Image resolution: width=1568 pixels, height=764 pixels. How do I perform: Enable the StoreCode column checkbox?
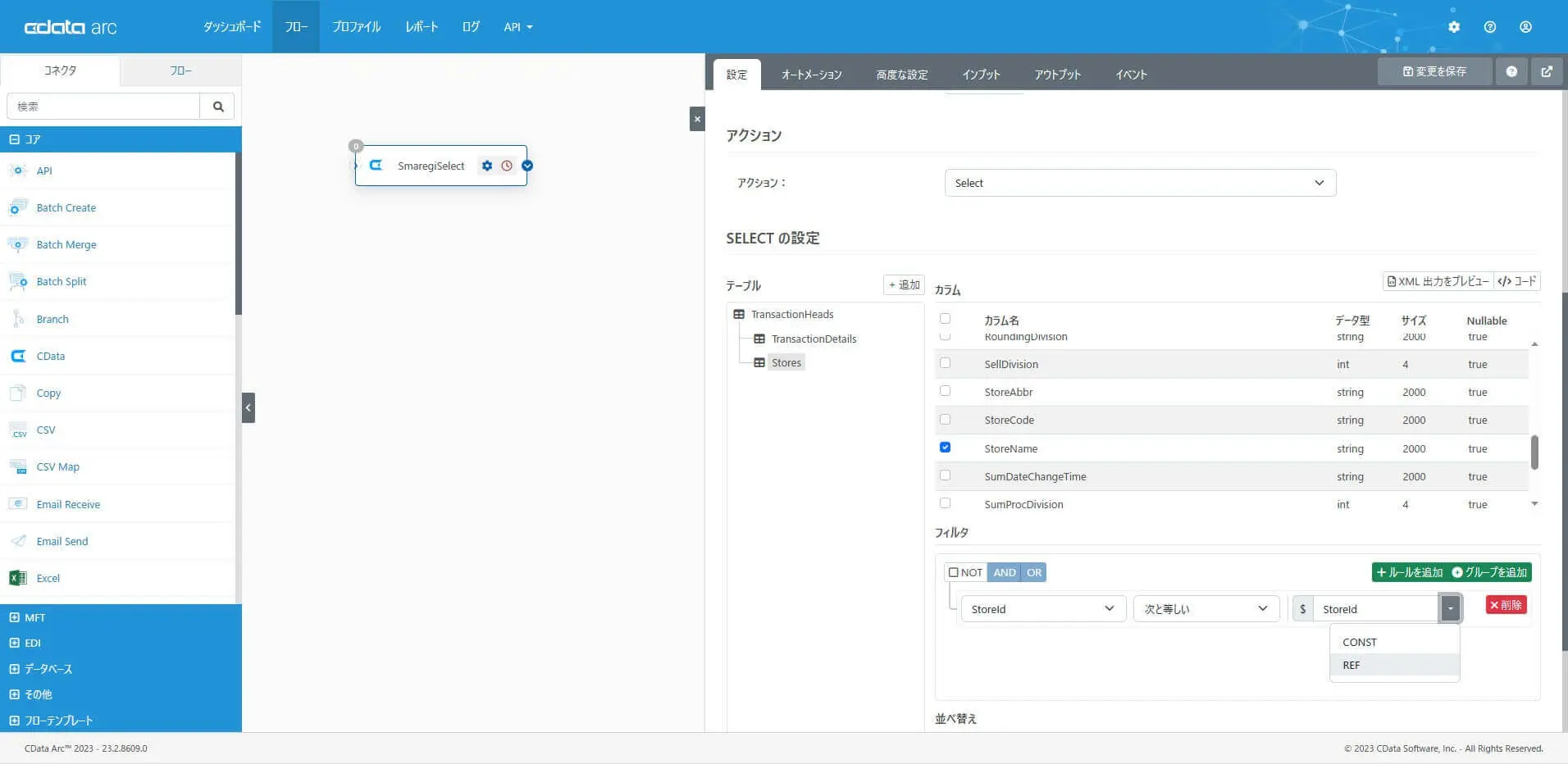[x=946, y=419]
